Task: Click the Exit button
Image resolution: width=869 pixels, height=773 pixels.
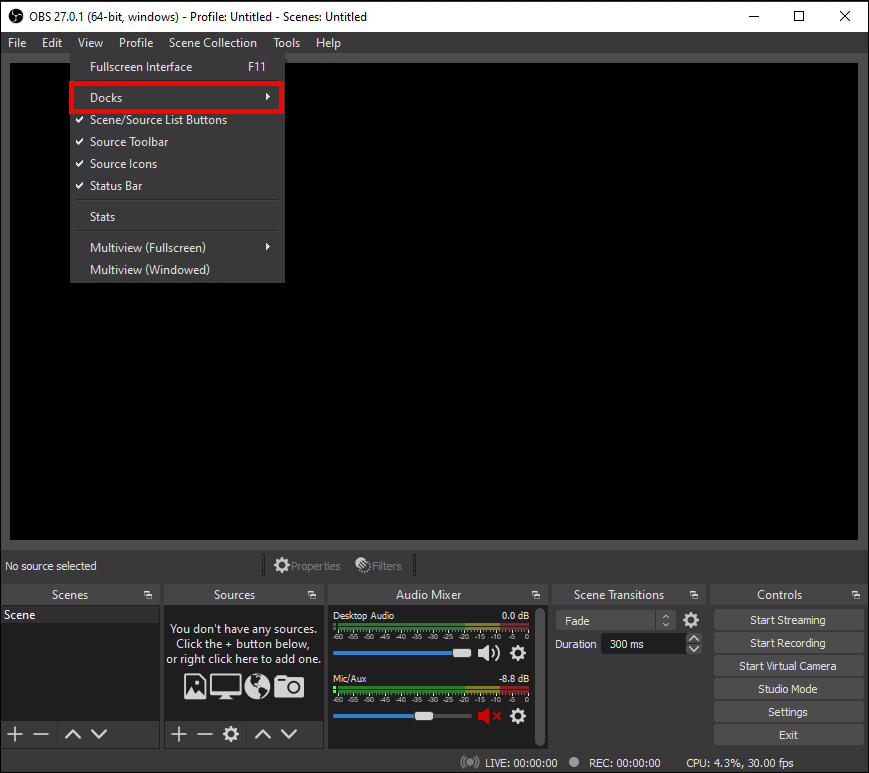Action: [788, 735]
